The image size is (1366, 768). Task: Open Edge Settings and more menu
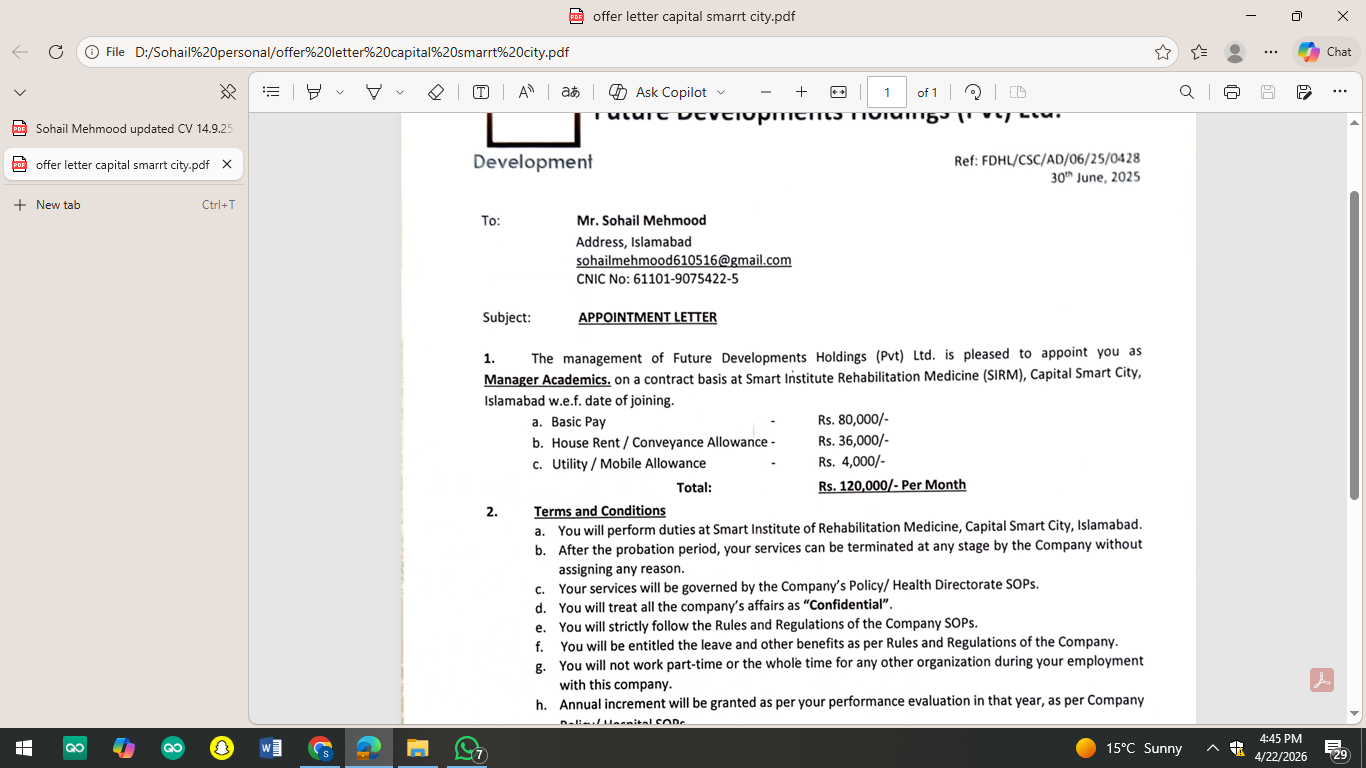point(1271,52)
